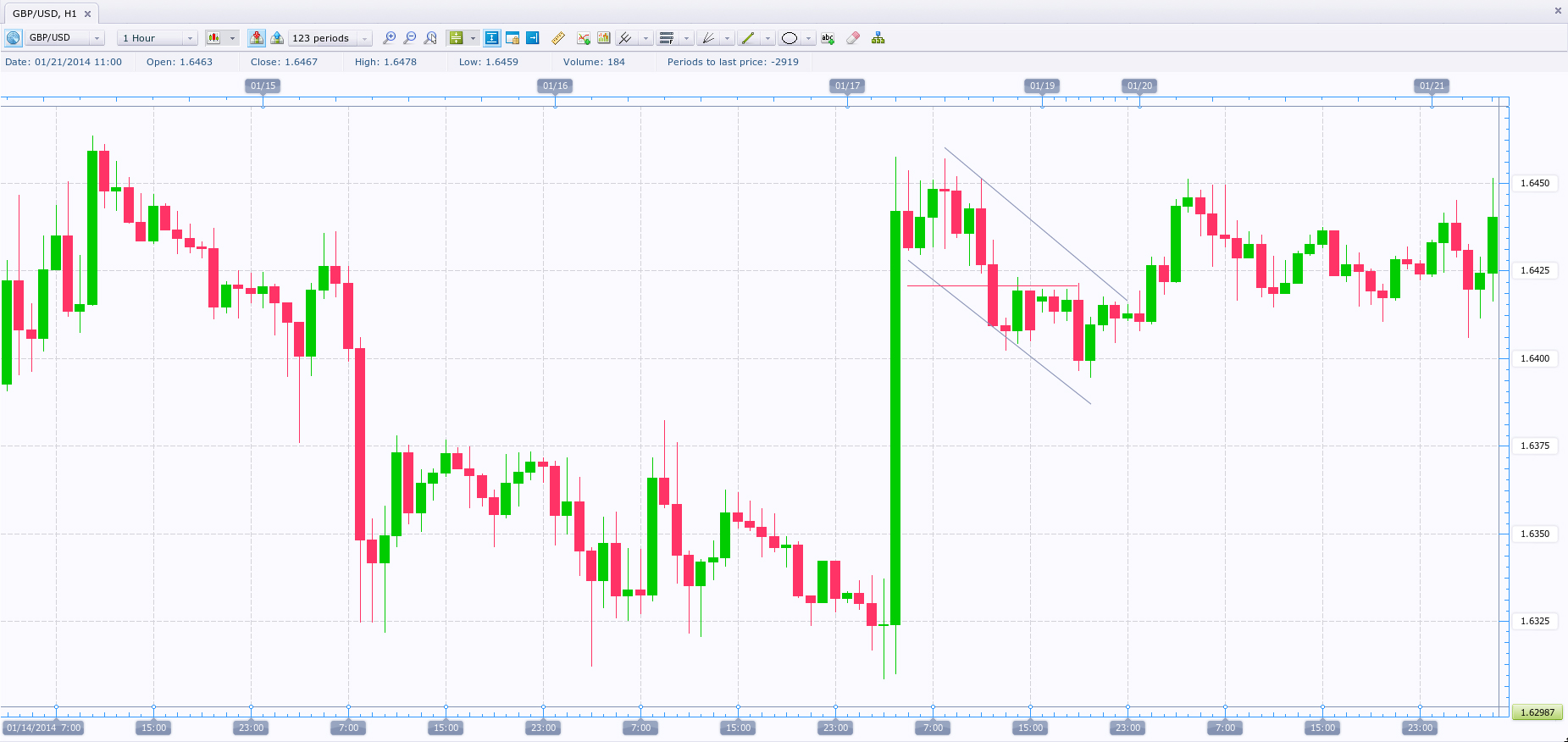
Task: Toggle shift chart to right edge
Action: pyautogui.click(x=532, y=38)
